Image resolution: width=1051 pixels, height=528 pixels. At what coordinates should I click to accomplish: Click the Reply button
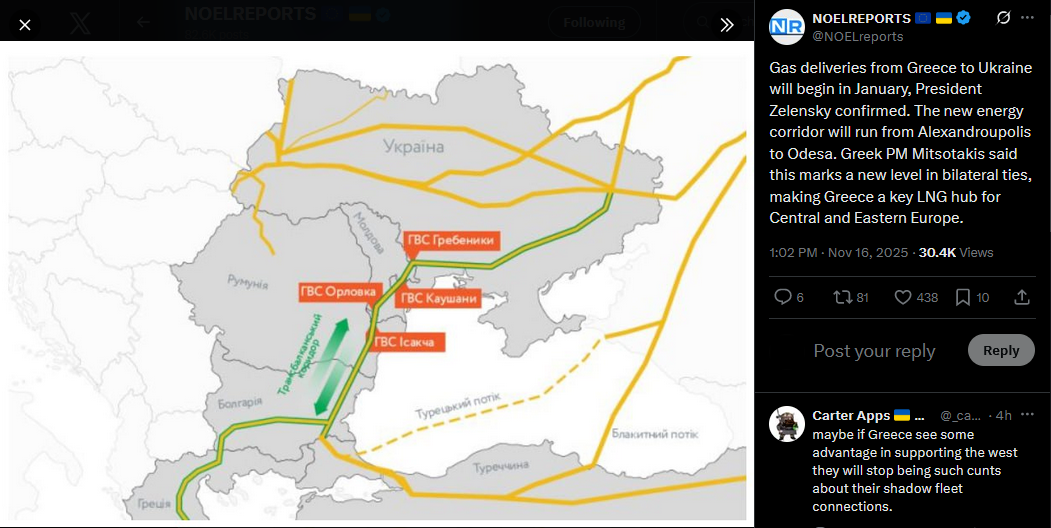[1001, 350]
